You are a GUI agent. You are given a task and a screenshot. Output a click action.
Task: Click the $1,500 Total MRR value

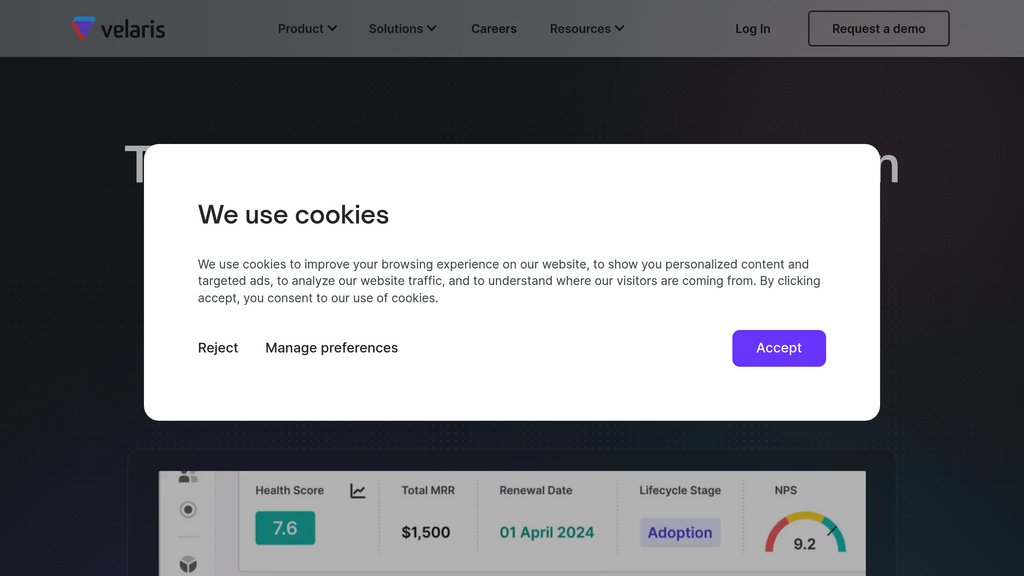(x=426, y=532)
